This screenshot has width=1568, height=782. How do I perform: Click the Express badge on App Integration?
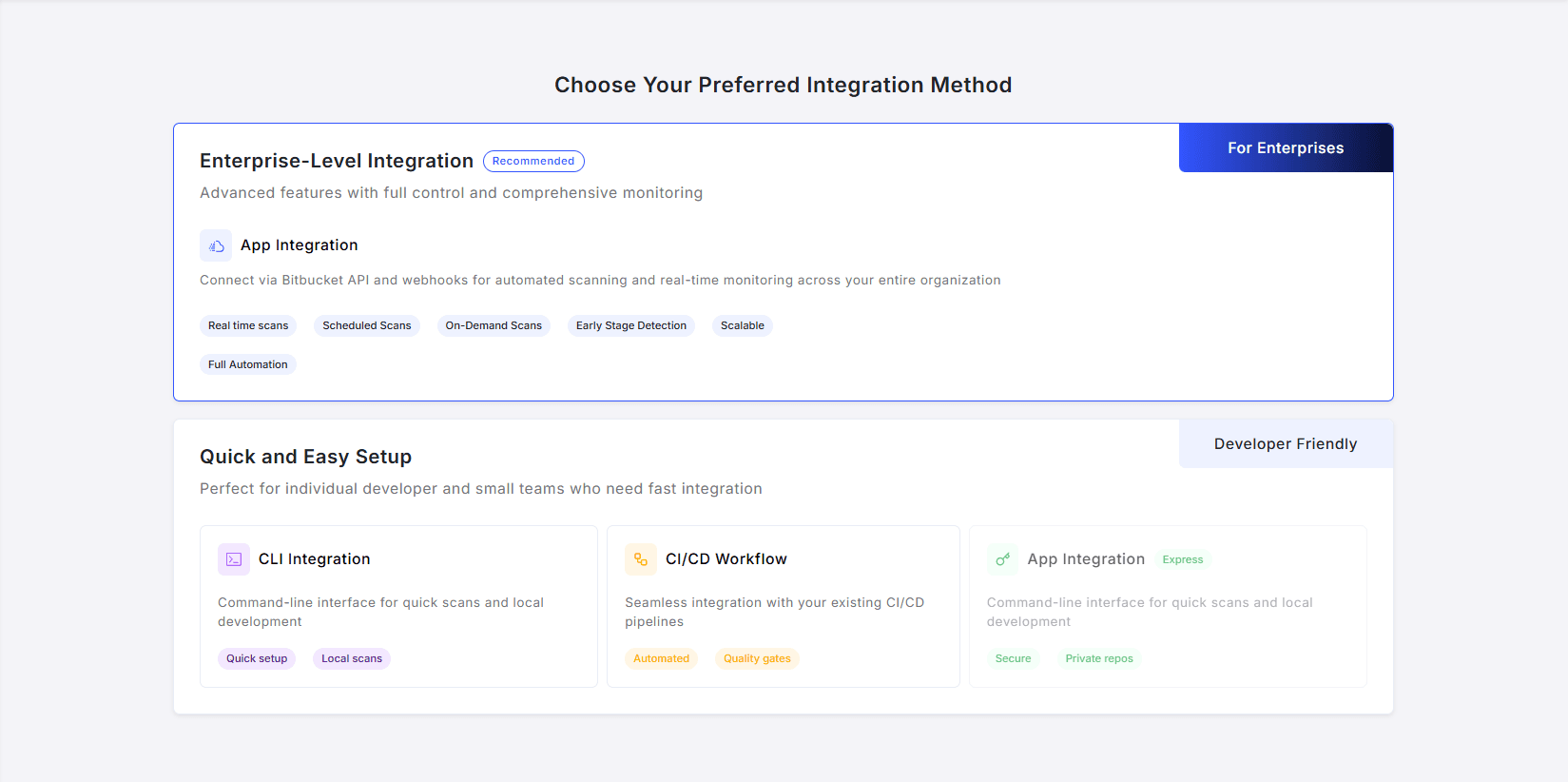click(1183, 559)
